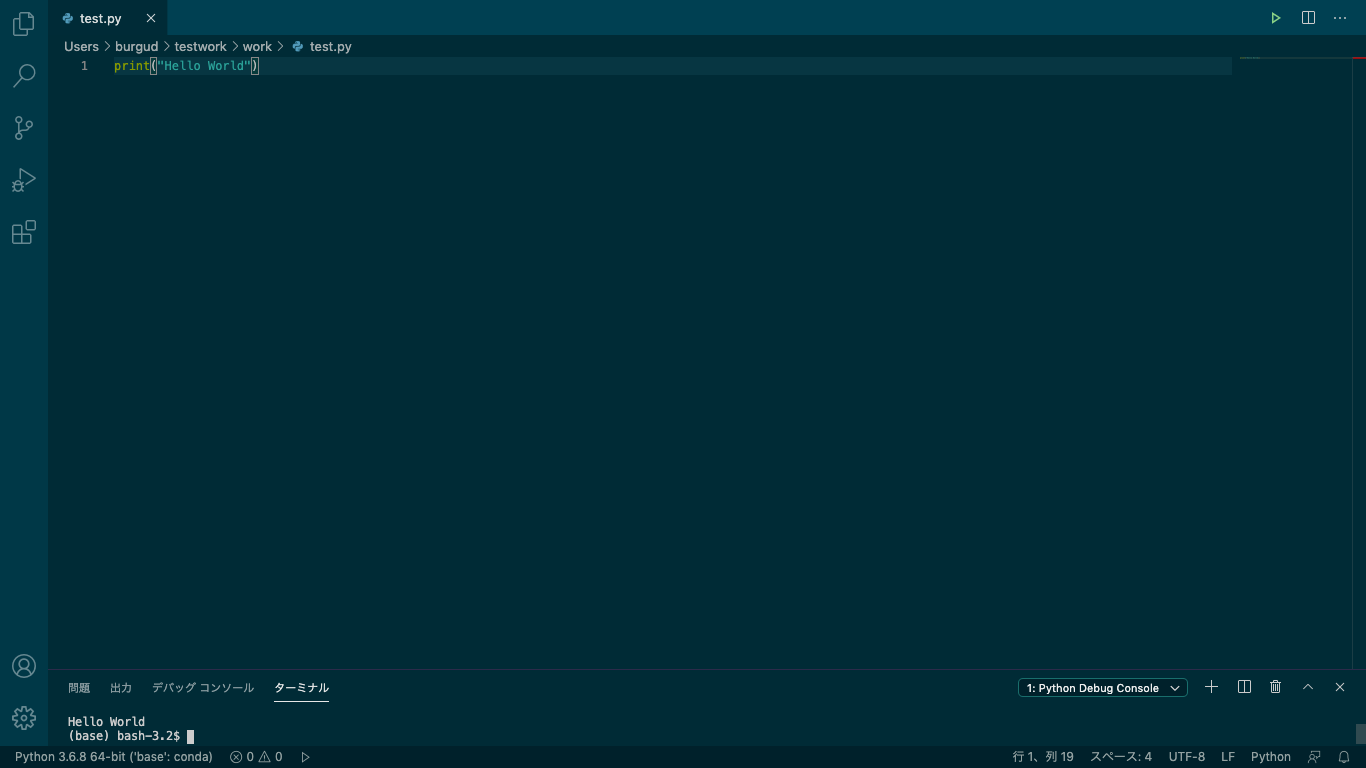Click line number 1 in the gutter

click(x=84, y=66)
